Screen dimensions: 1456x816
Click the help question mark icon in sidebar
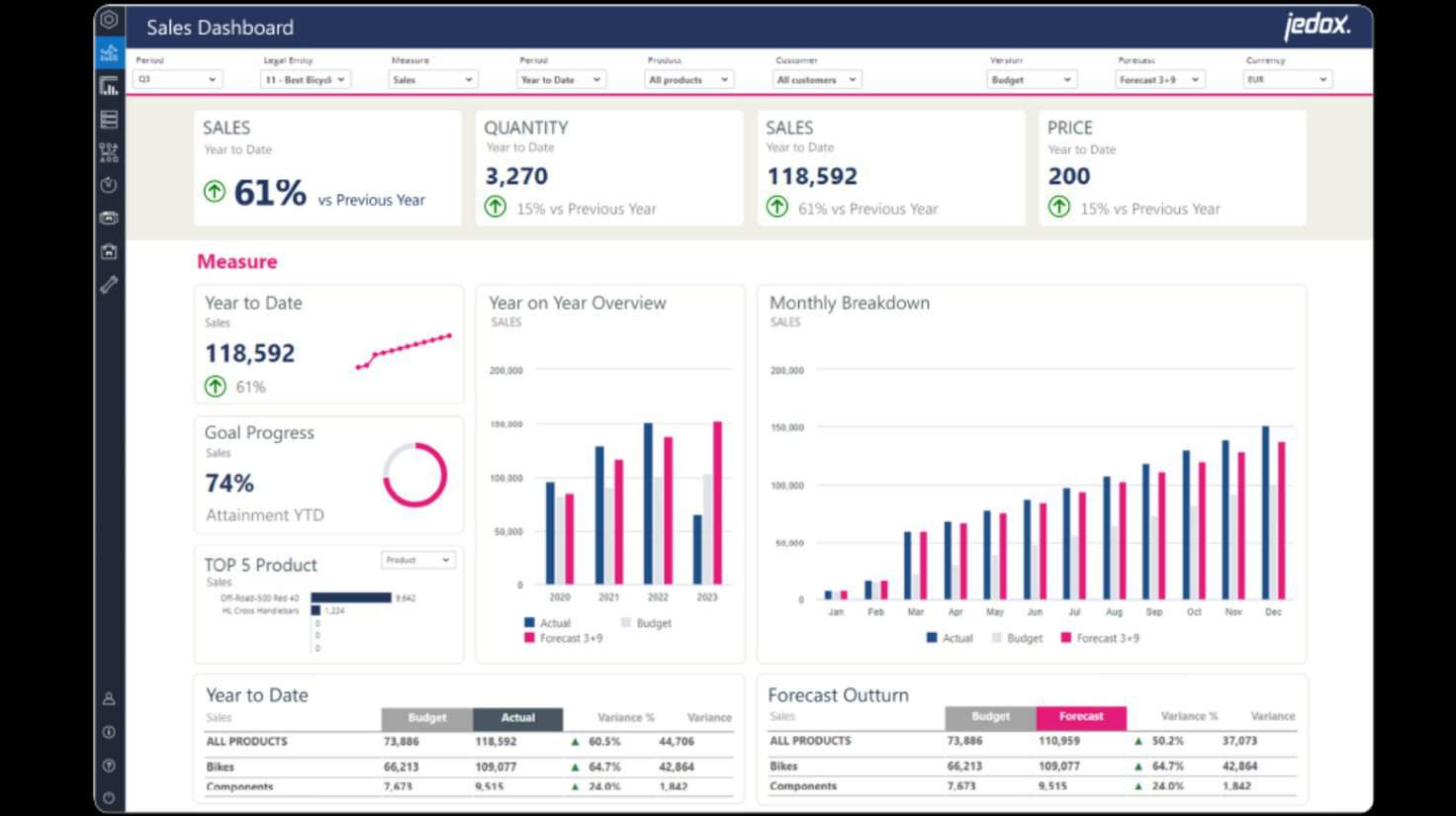click(x=109, y=764)
